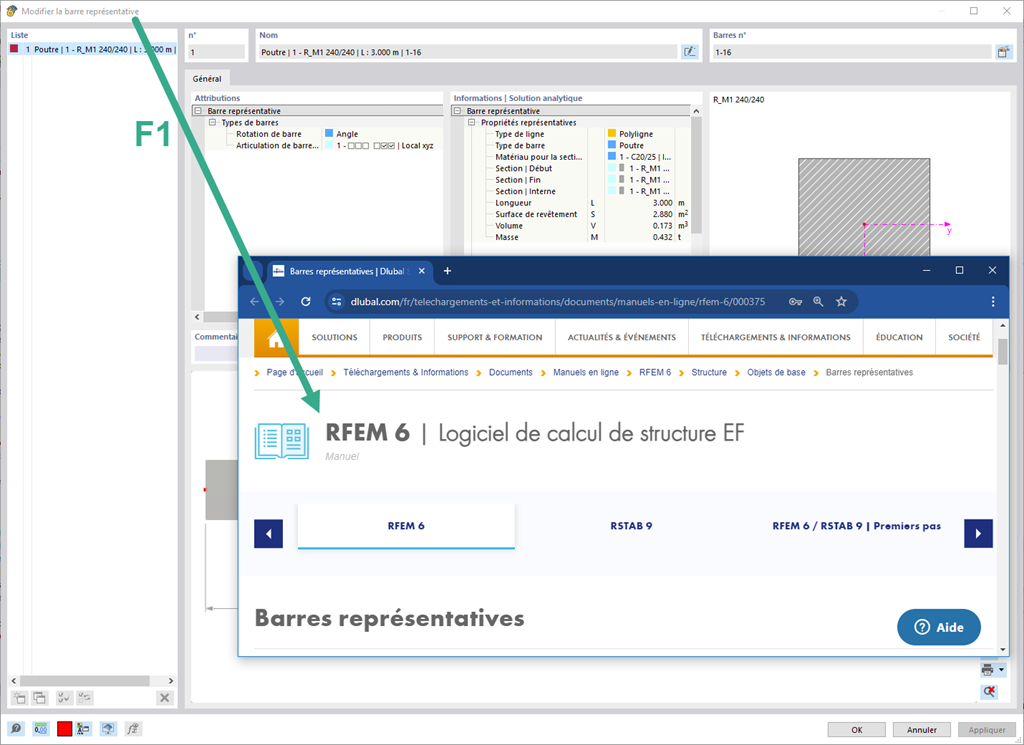Viewport: 1024px width, 745px height.
Task: Follow Manuels en ligne breadcrumb link
Action: coord(586,372)
